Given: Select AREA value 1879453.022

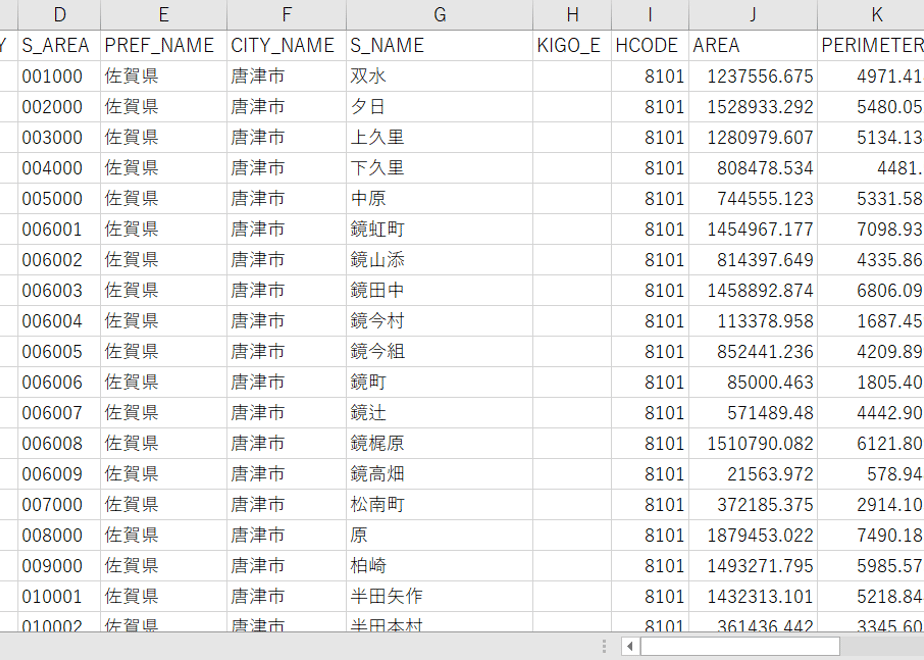Looking at the screenshot, I should [x=753, y=536].
